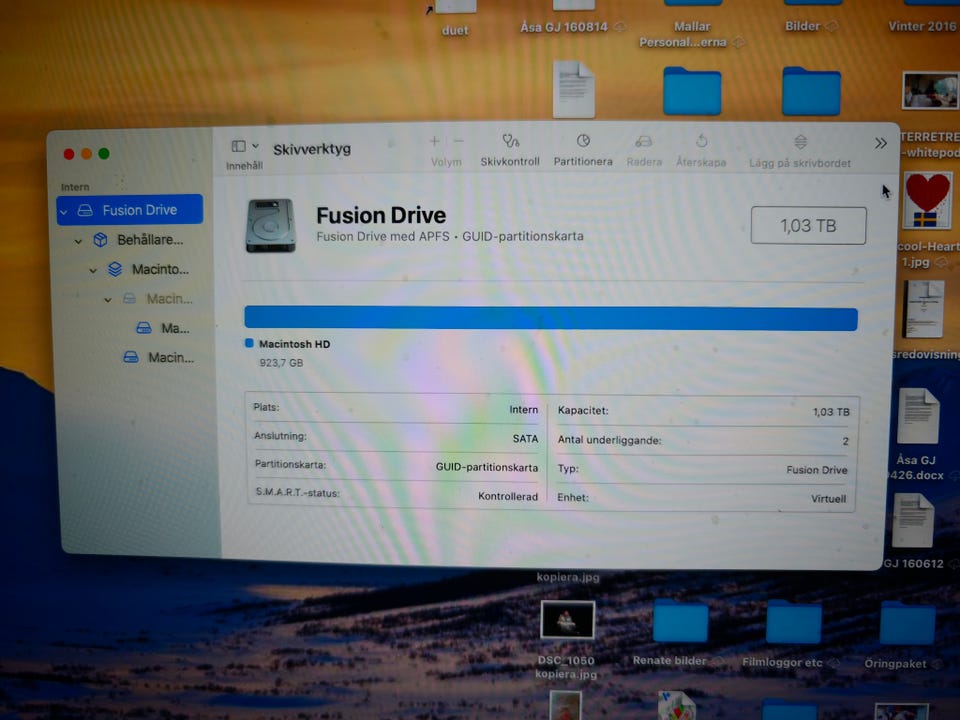This screenshot has width=960, height=720.
Task: Click the Återskapa restore icon
Action: point(701,142)
